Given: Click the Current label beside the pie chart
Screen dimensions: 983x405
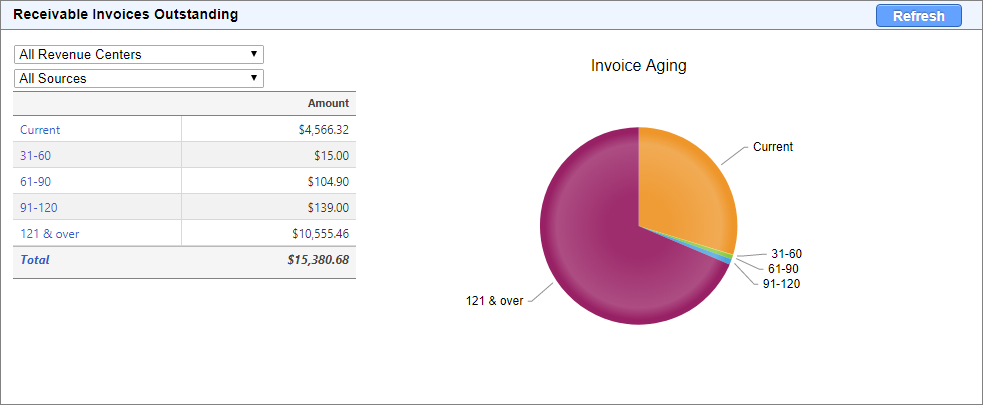Looking at the screenshot, I should [x=772, y=147].
